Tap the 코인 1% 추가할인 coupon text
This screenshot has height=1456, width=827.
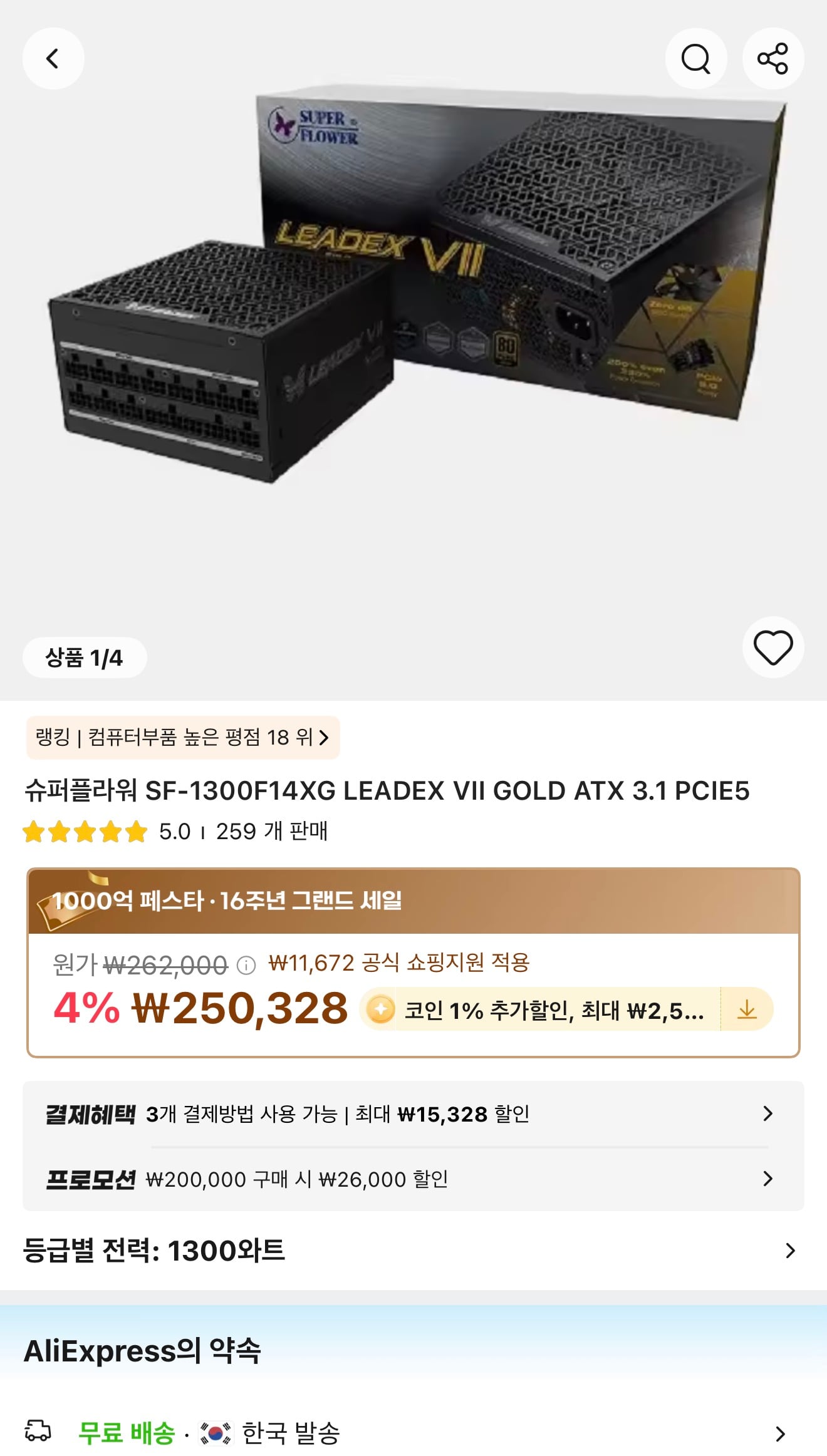[554, 1010]
